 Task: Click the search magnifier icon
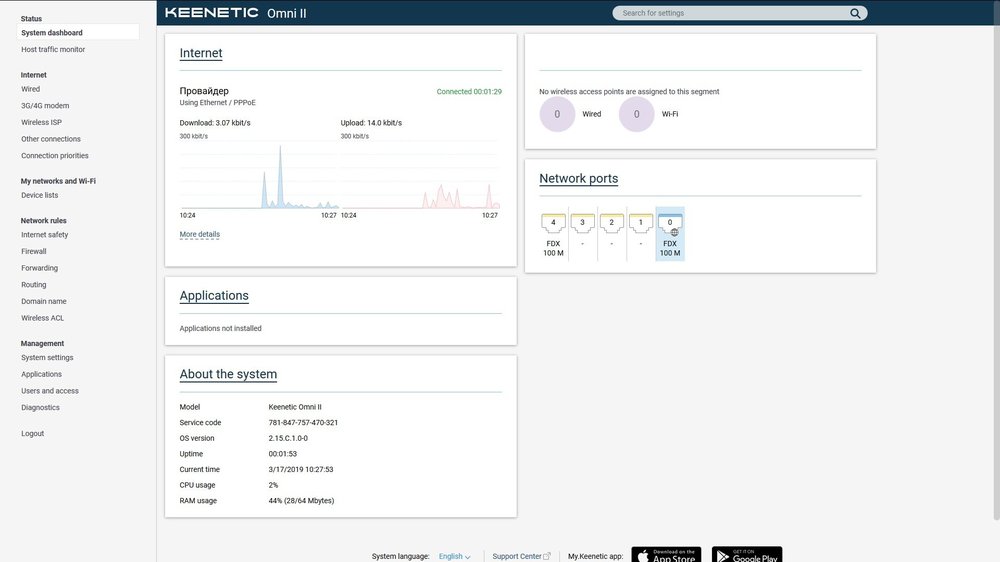coord(855,13)
